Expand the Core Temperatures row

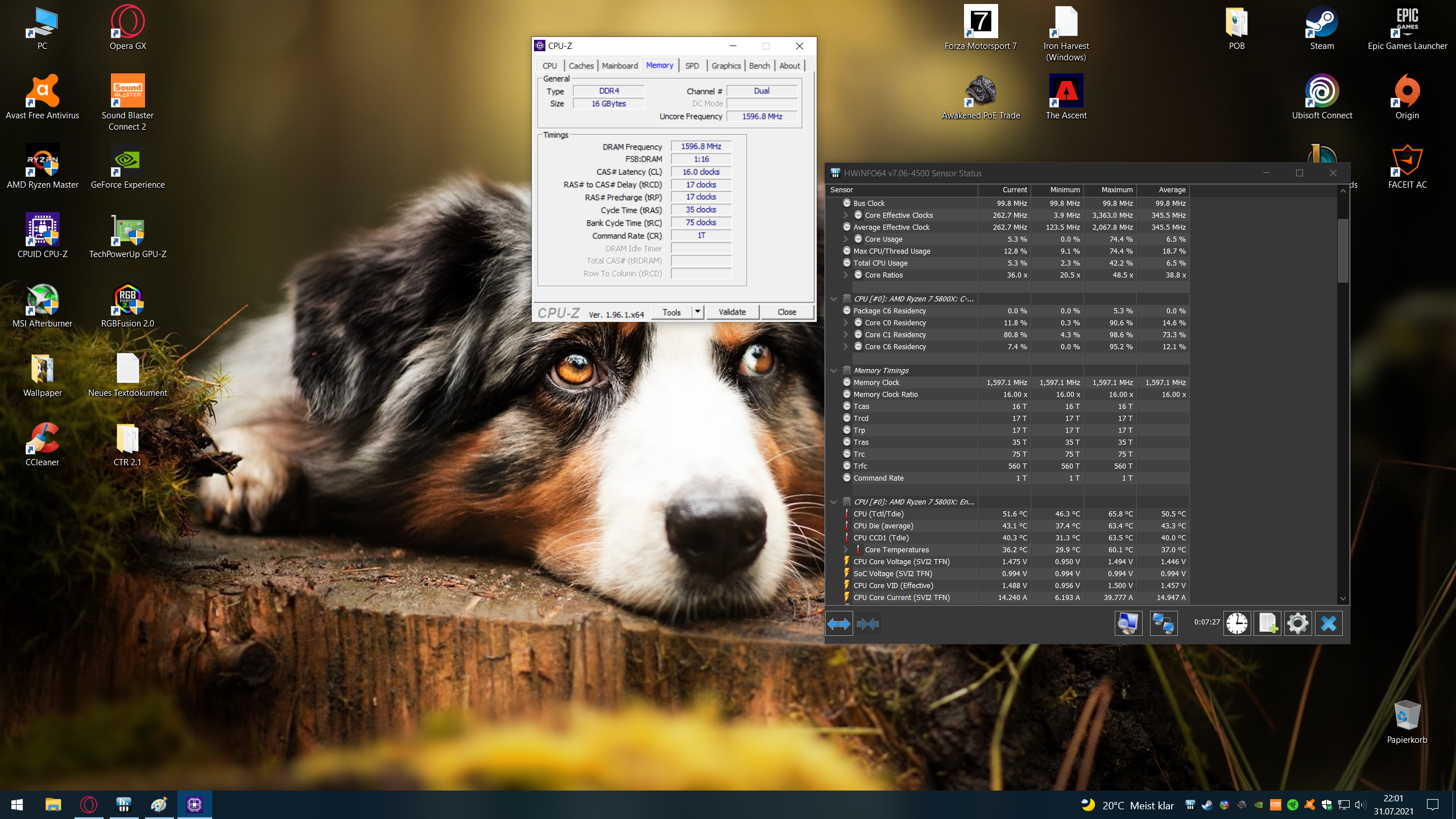846,549
